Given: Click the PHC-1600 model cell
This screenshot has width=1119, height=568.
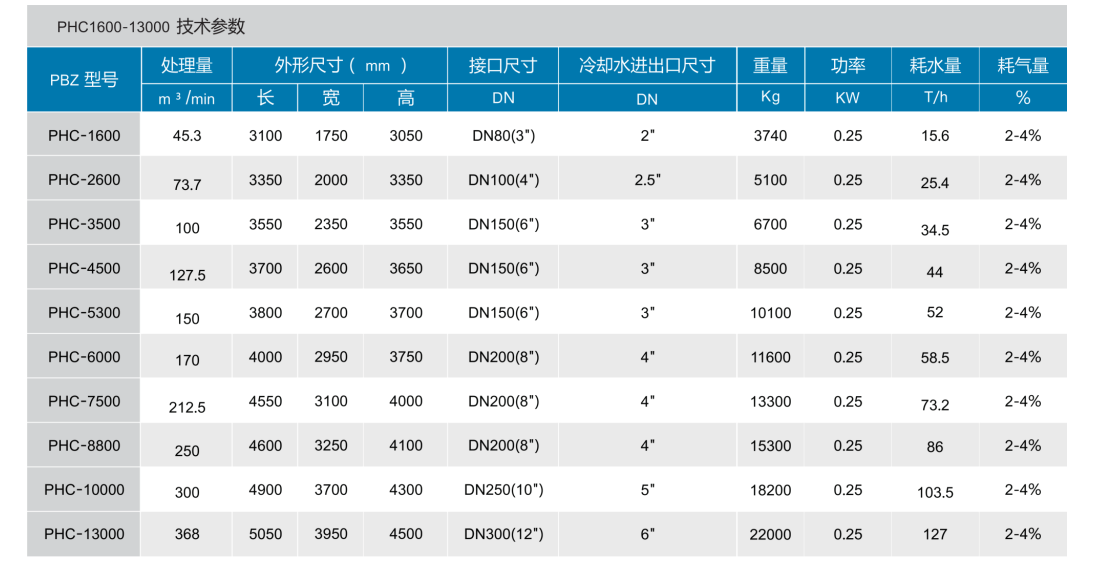Looking at the screenshot, I should tap(84, 135).
